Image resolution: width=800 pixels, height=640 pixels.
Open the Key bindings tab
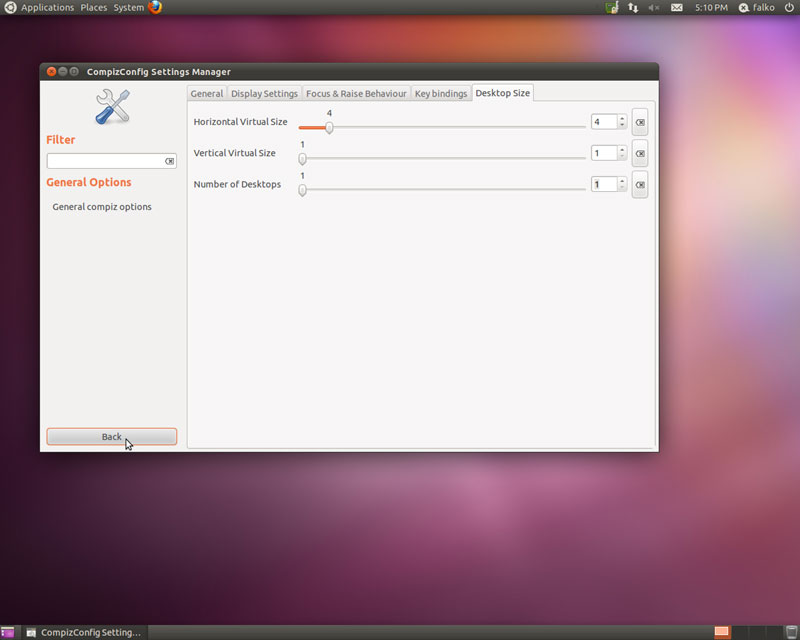pos(441,93)
